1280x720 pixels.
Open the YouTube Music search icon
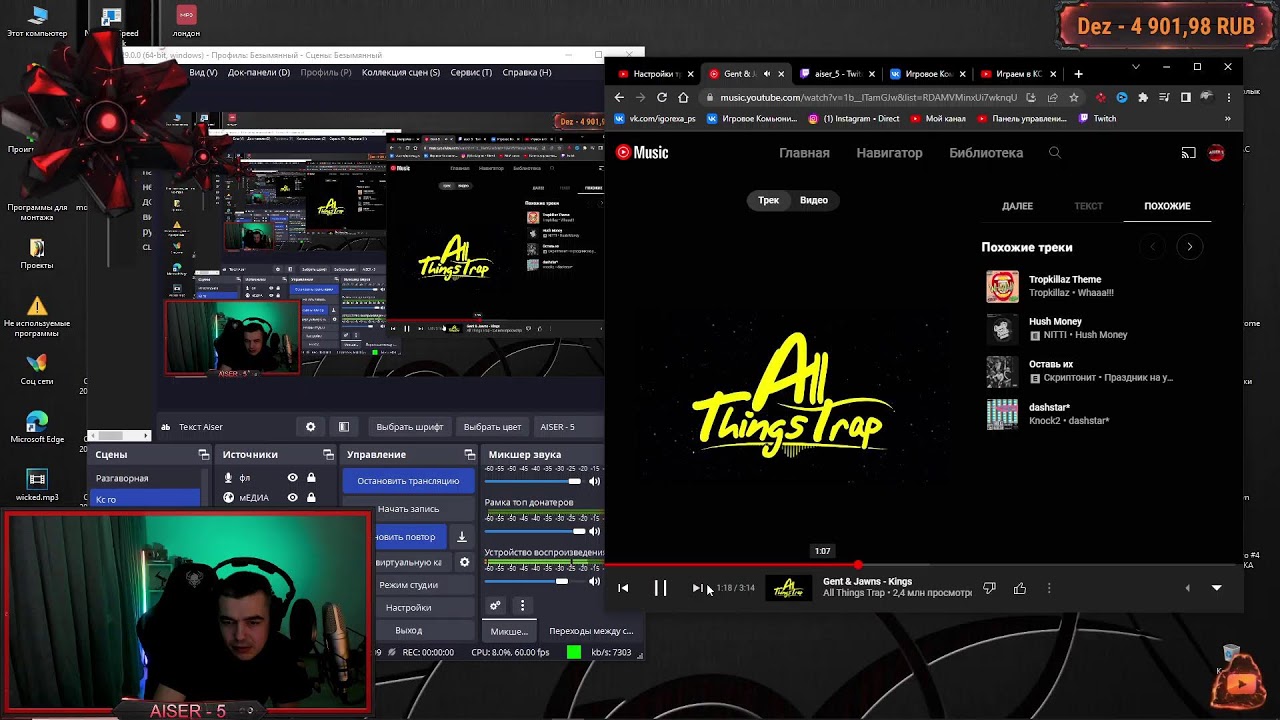(1055, 153)
